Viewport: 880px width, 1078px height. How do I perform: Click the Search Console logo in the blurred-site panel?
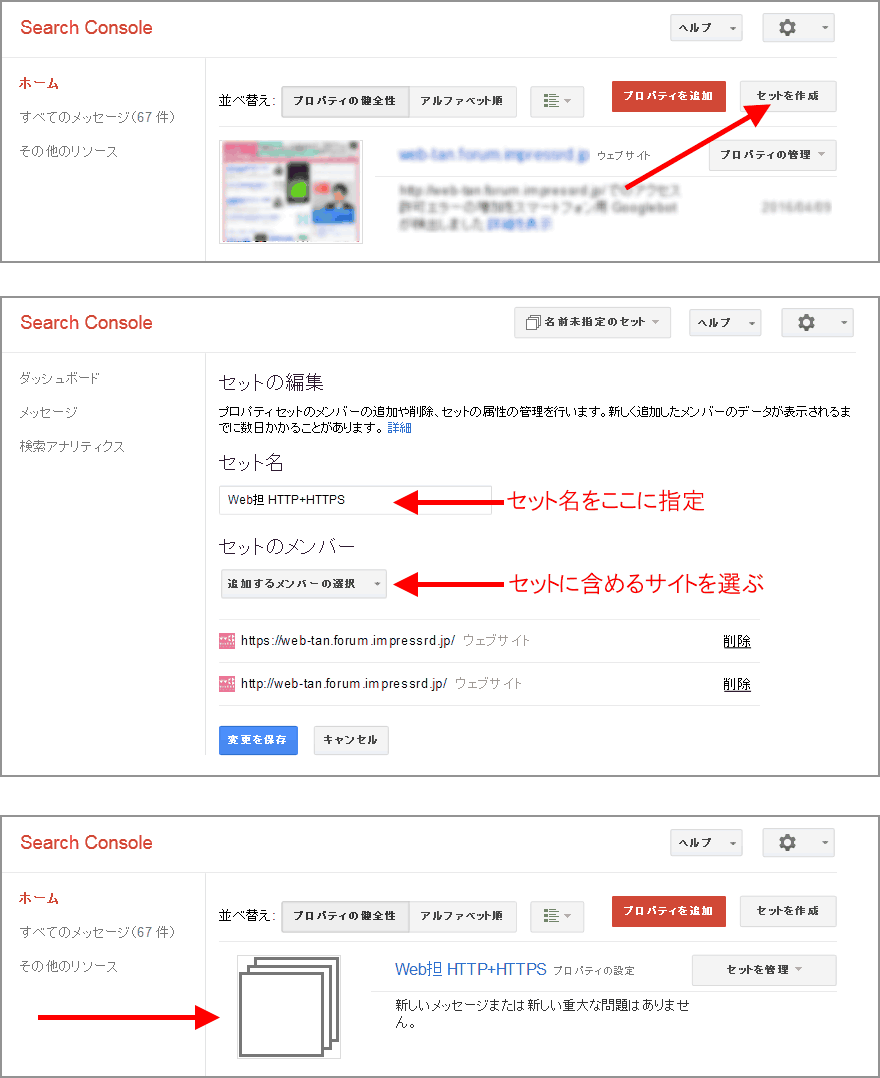[x=87, y=28]
